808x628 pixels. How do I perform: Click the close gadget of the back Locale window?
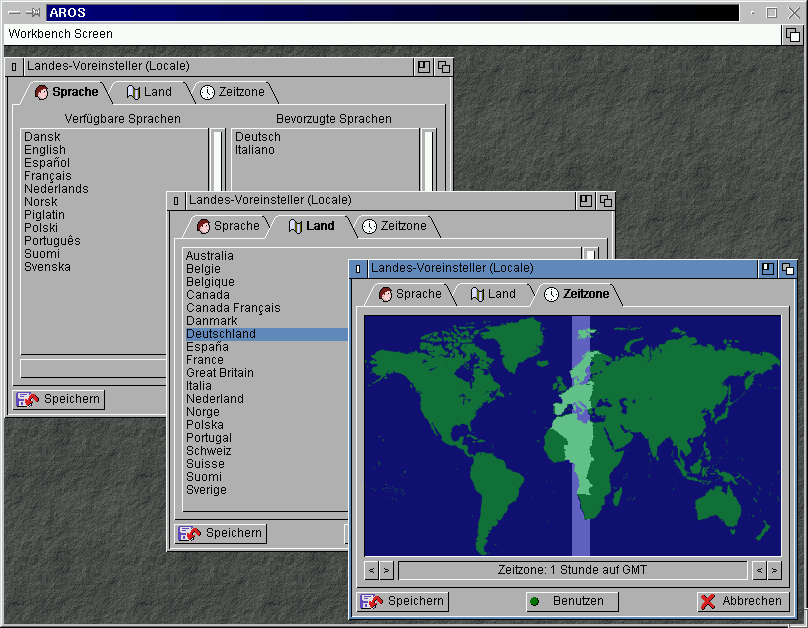(14, 66)
